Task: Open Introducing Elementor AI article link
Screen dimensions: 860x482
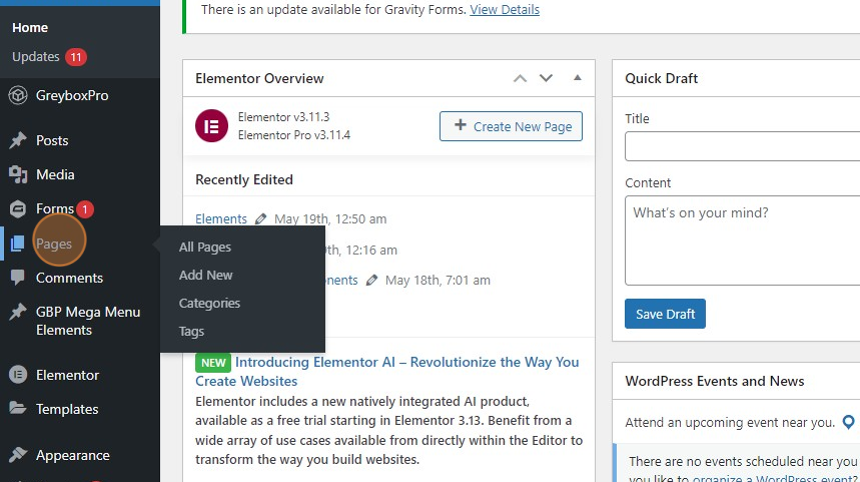Action: click(x=387, y=371)
